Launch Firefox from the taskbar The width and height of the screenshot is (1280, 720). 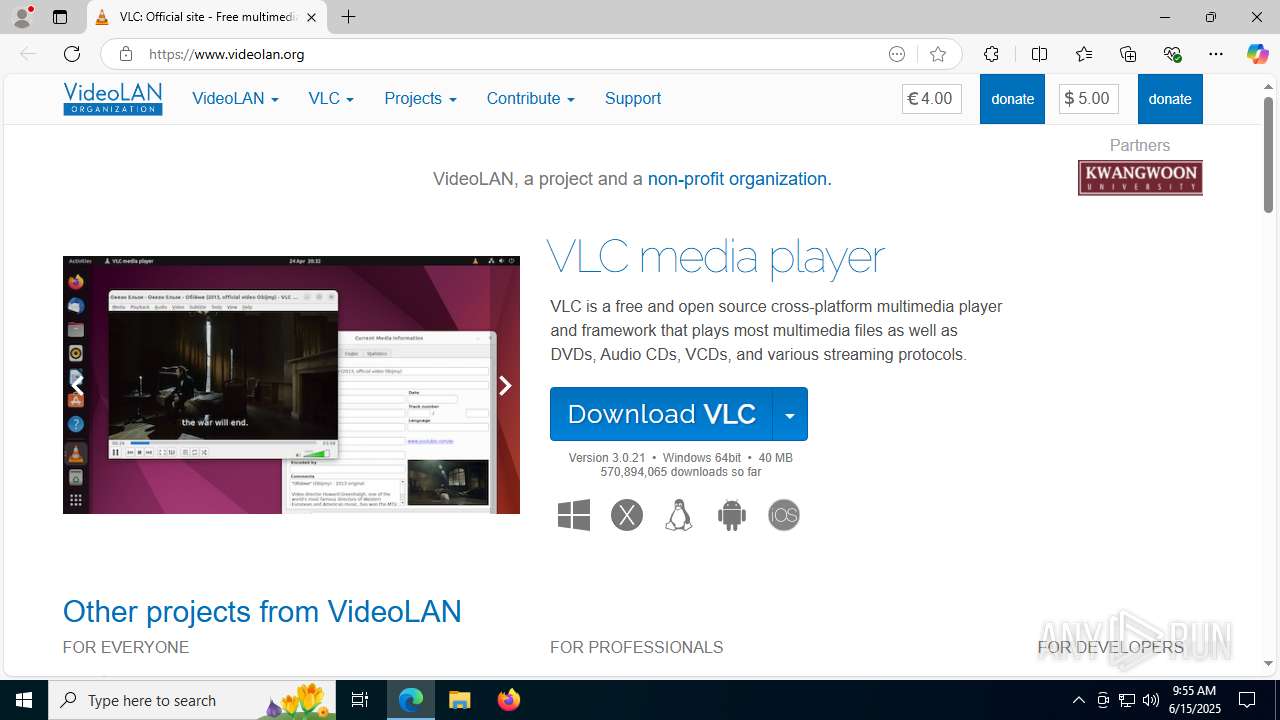[x=509, y=700]
